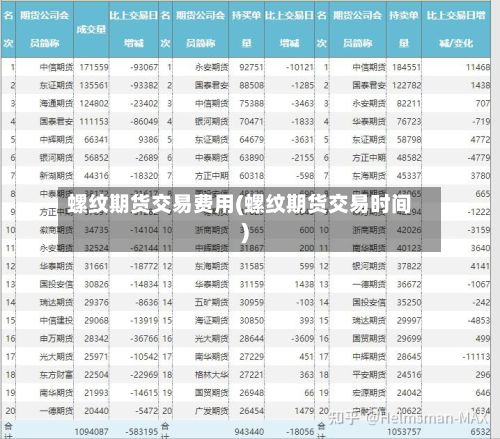The width and height of the screenshot is (500, 439).
Task: Click the short position value 37822
Action: pyautogui.click(x=409, y=266)
